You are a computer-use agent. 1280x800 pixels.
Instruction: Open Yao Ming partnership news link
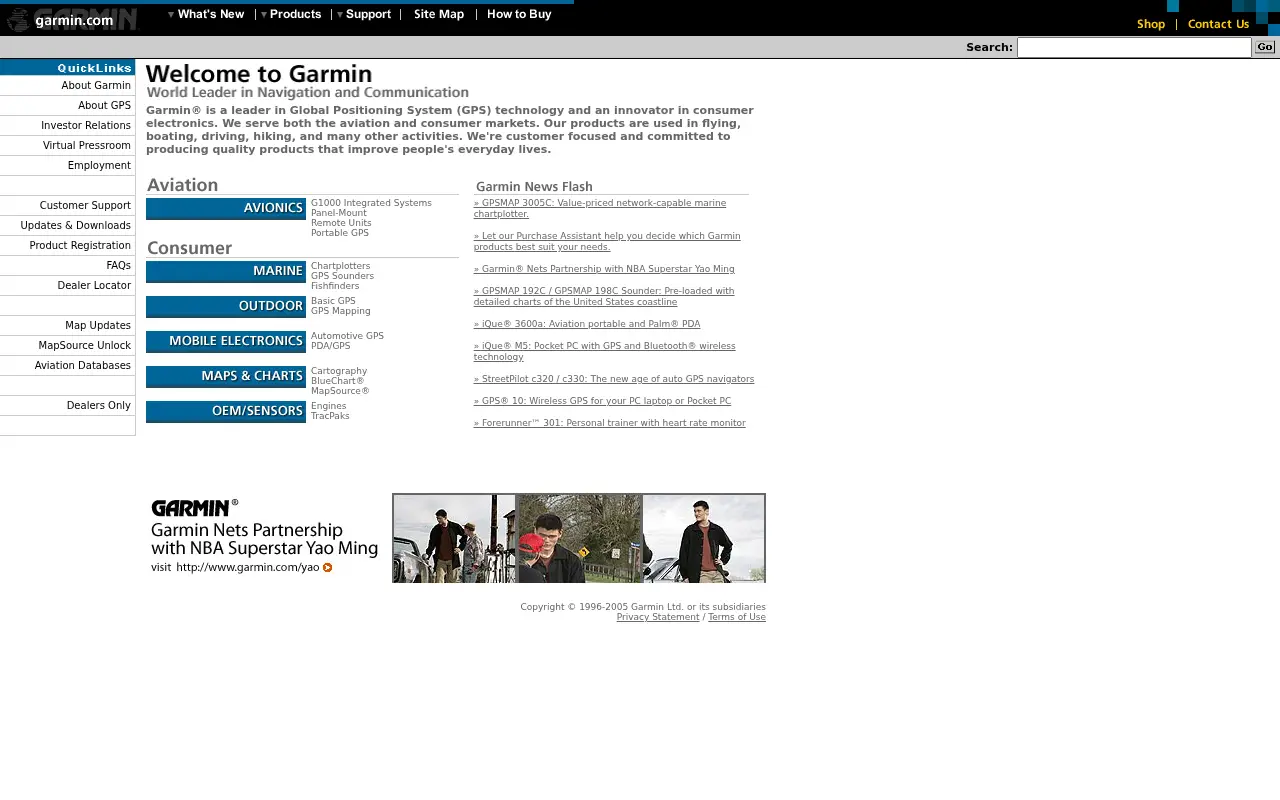click(x=604, y=269)
